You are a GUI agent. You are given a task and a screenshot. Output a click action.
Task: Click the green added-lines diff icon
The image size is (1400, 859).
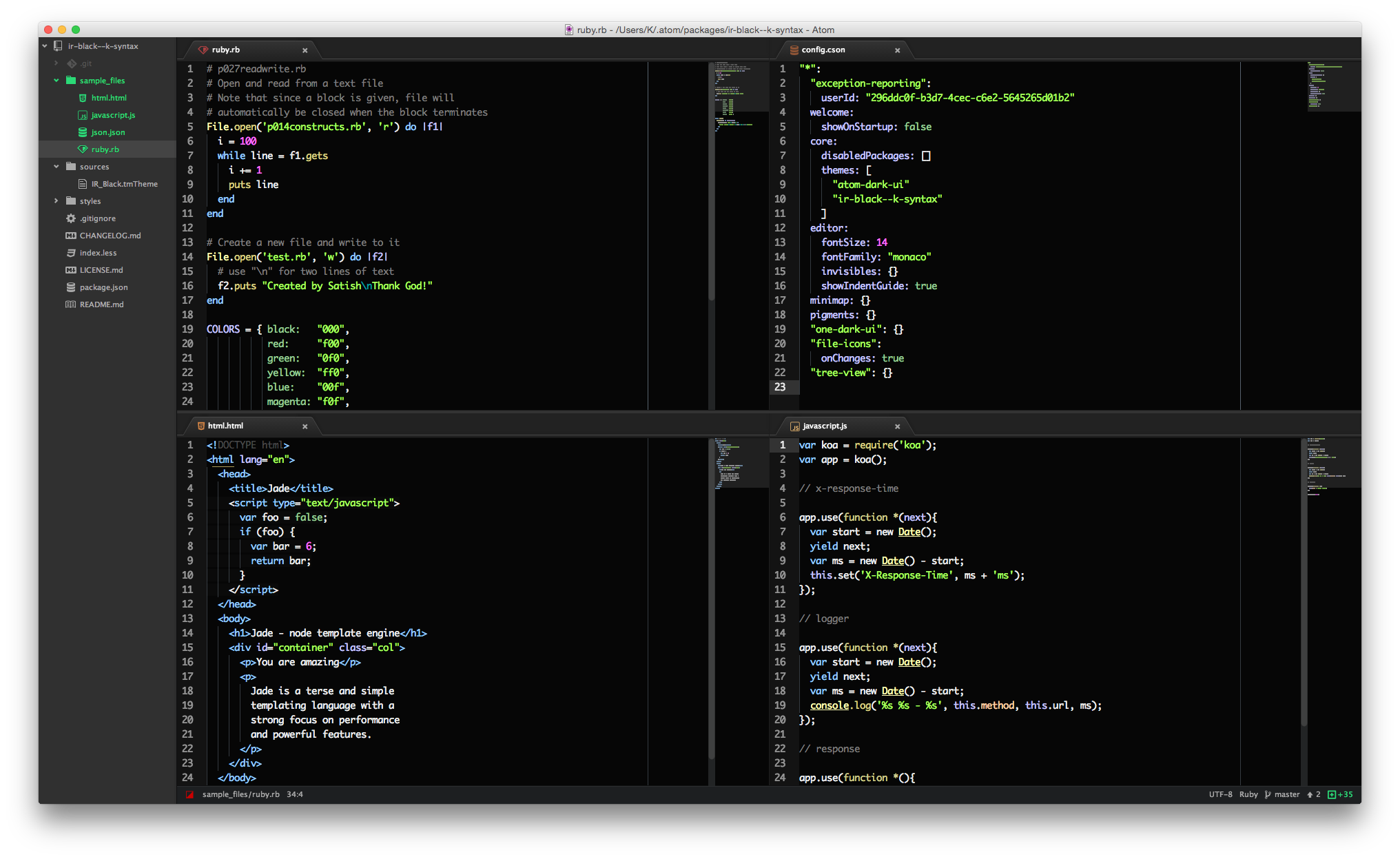pyautogui.click(x=1332, y=794)
